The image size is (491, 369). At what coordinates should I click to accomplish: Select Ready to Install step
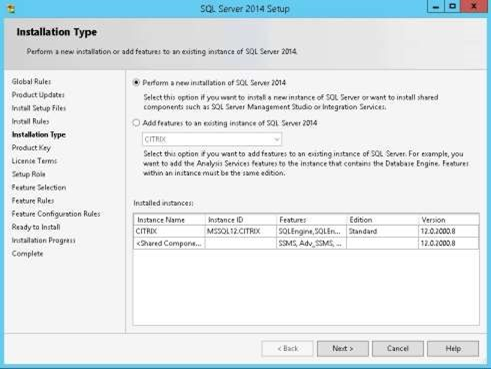tap(36, 227)
